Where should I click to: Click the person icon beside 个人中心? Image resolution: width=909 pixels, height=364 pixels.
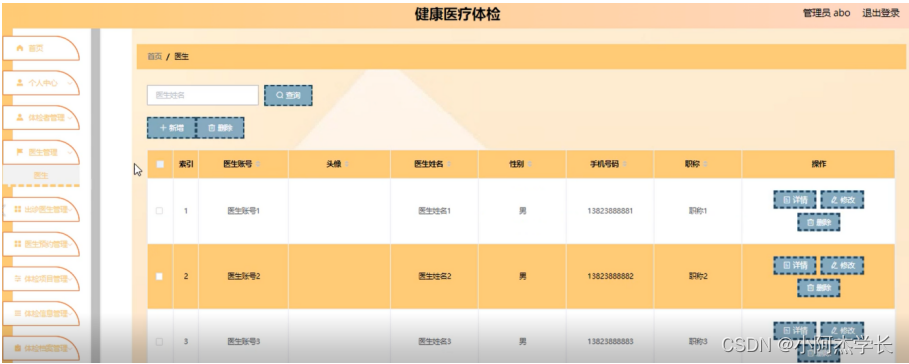[x=19, y=83]
